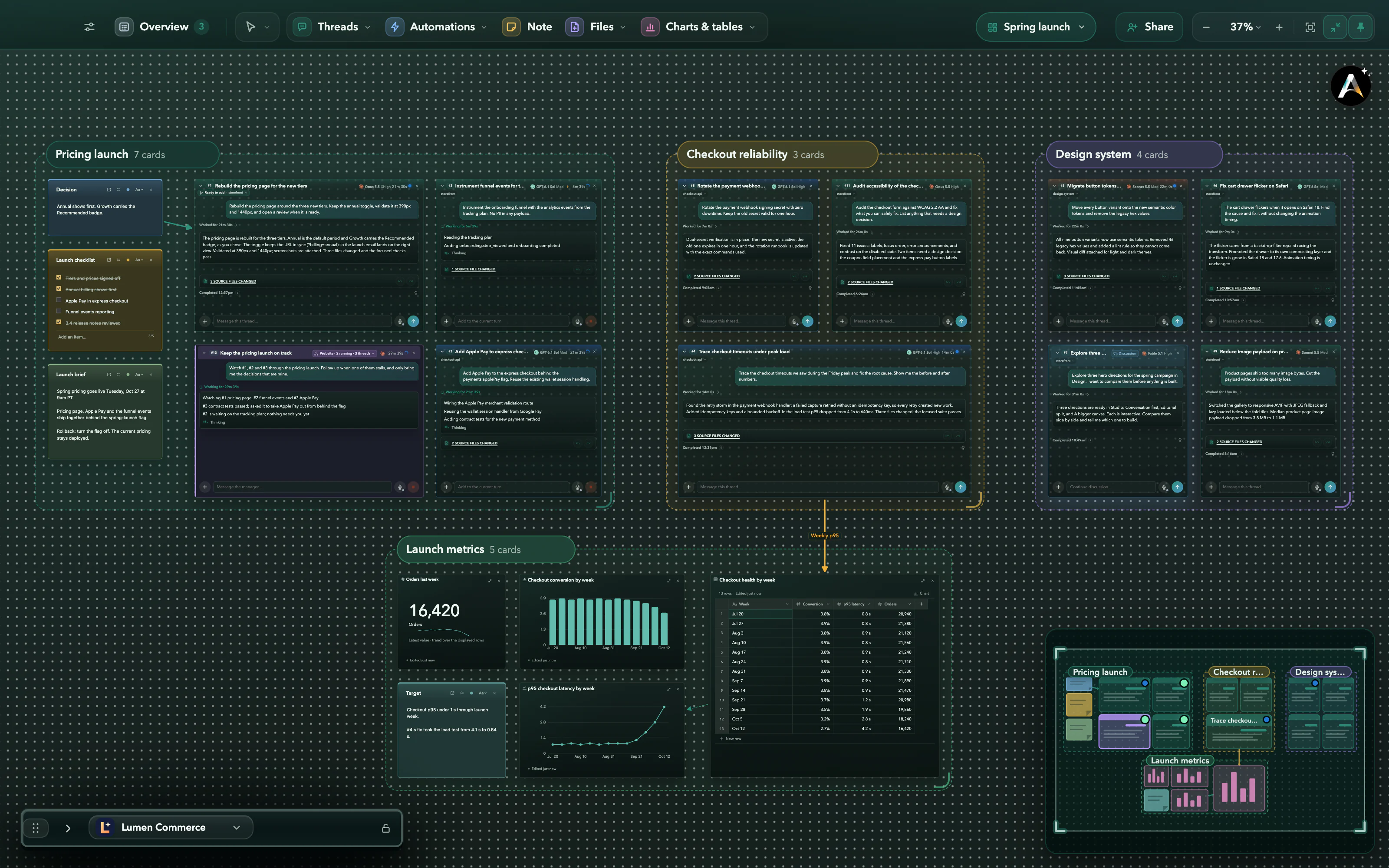This screenshot has height=868, width=1389.
Task: Expand the Checkout conversion by week chart
Action: (x=668, y=580)
